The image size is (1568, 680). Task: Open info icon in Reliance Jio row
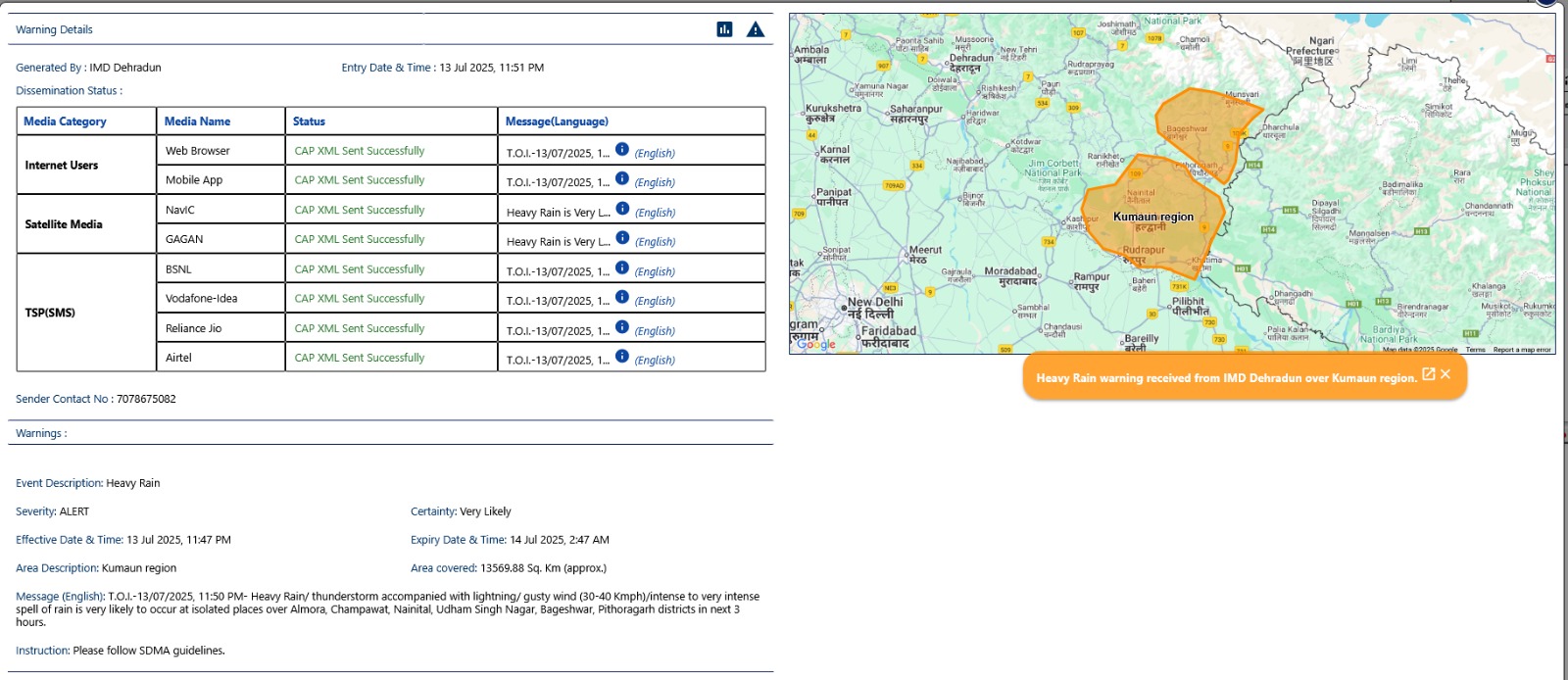click(x=622, y=327)
